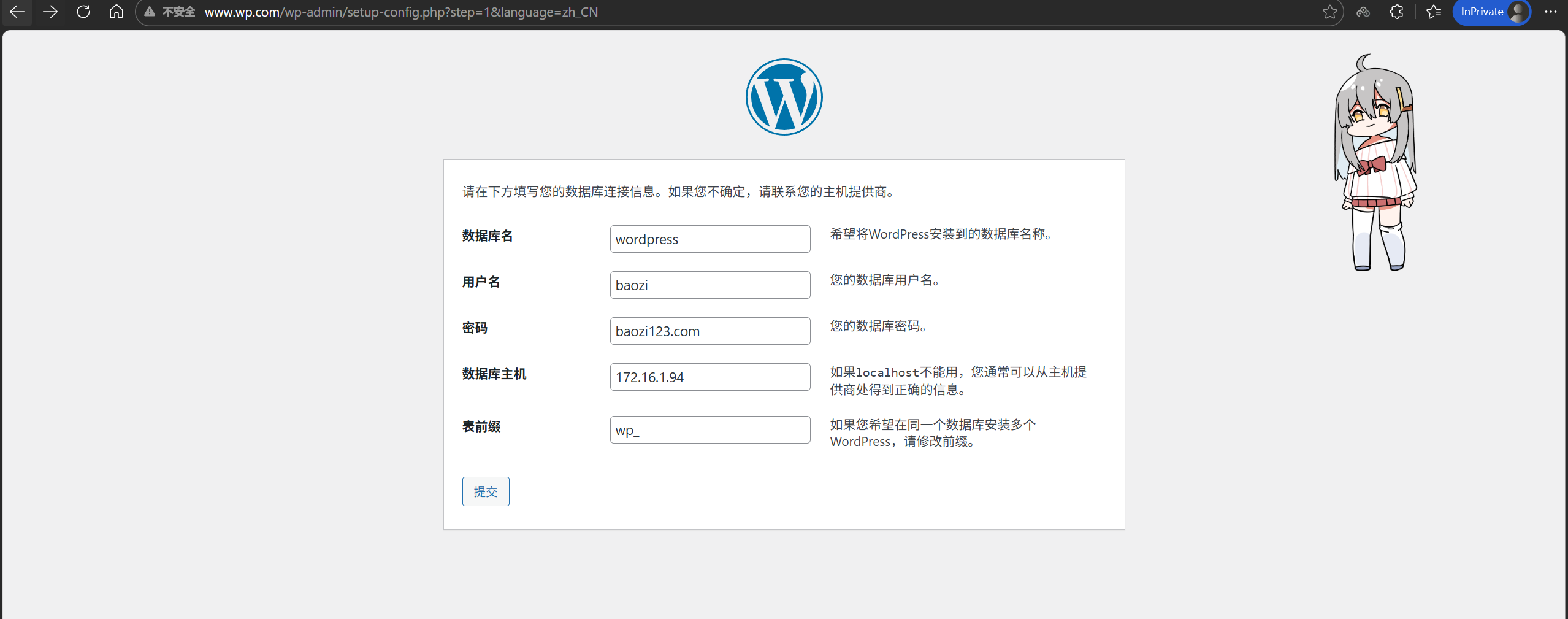Submit the database form with 提交
Viewport: 1568px width, 619px height.
point(486,491)
